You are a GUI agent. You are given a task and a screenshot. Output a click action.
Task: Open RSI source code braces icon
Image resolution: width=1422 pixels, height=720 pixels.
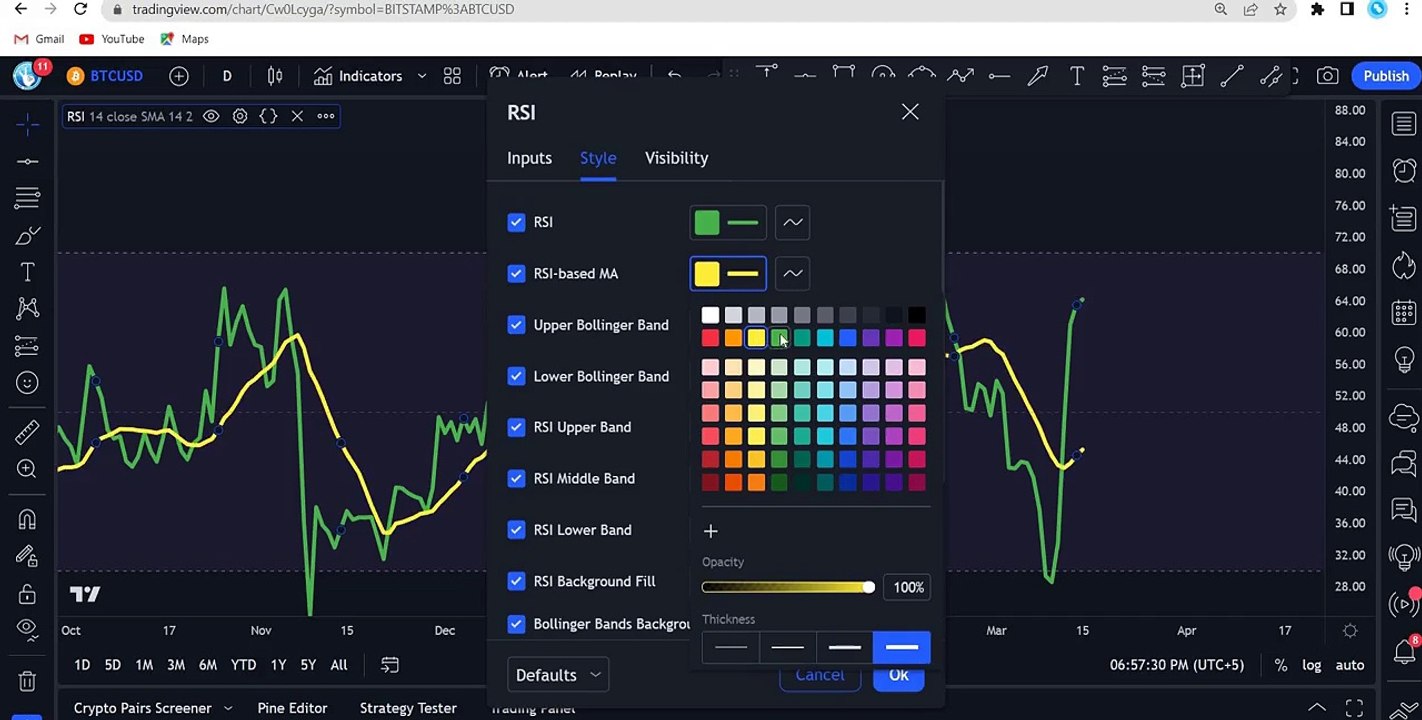tap(268, 116)
